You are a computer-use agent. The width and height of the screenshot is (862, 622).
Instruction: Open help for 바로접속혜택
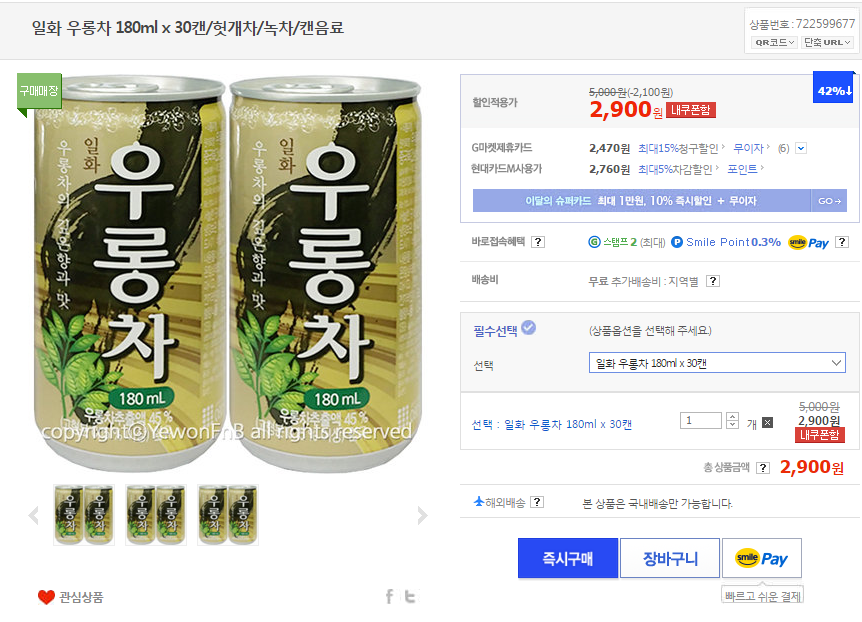pyautogui.click(x=538, y=242)
